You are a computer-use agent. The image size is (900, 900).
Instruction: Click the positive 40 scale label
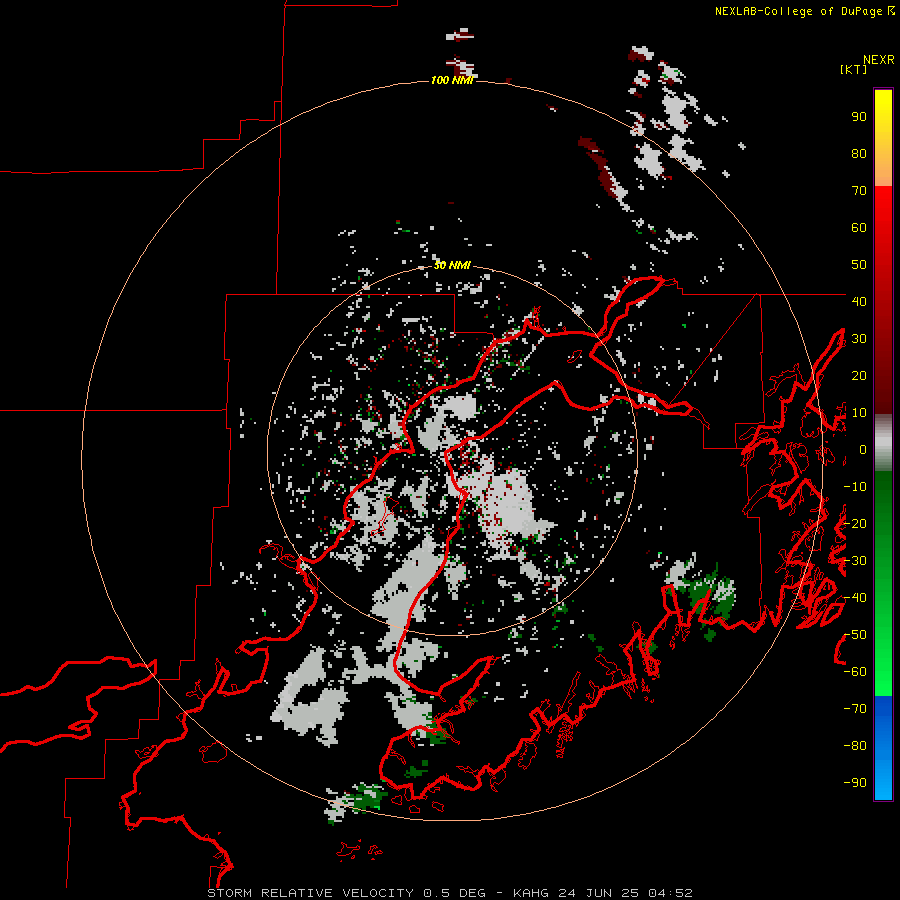click(859, 301)
